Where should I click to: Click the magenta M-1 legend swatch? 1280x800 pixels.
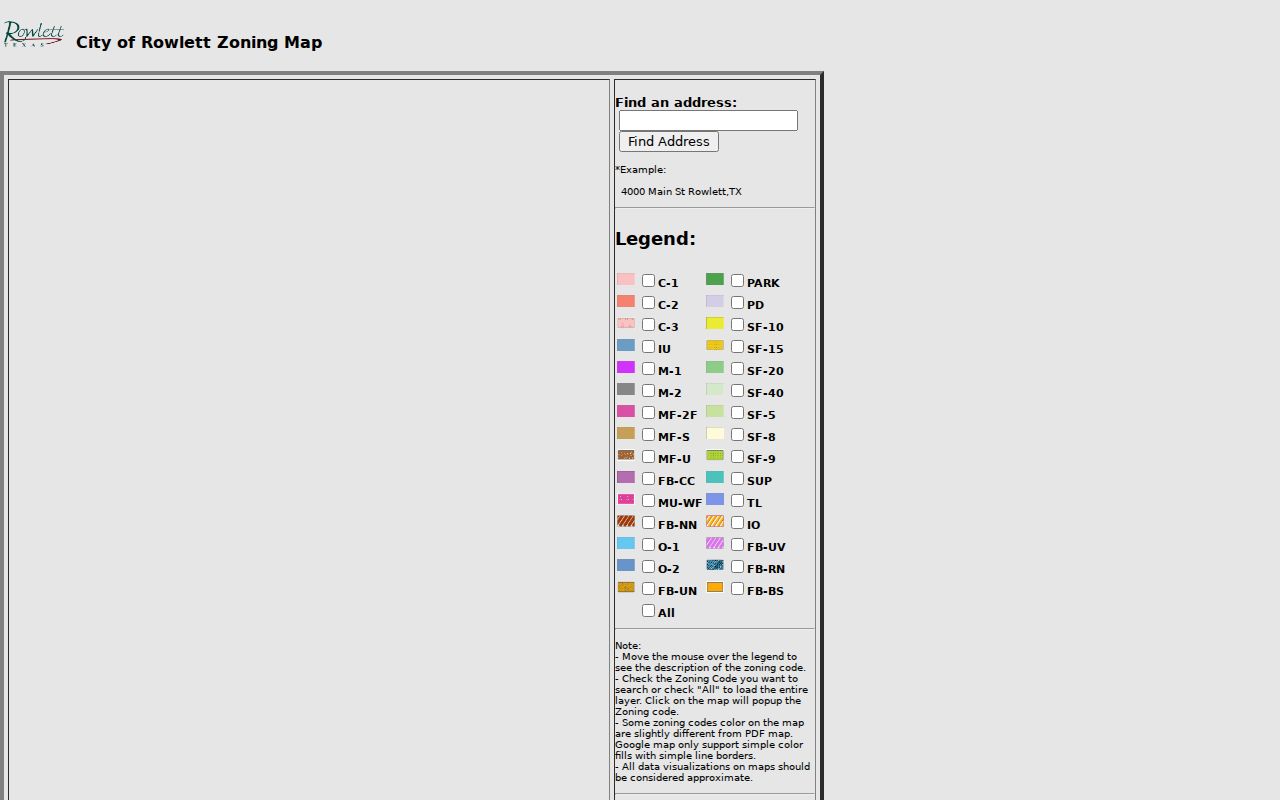pyautogui.click(x=626, y=367)
